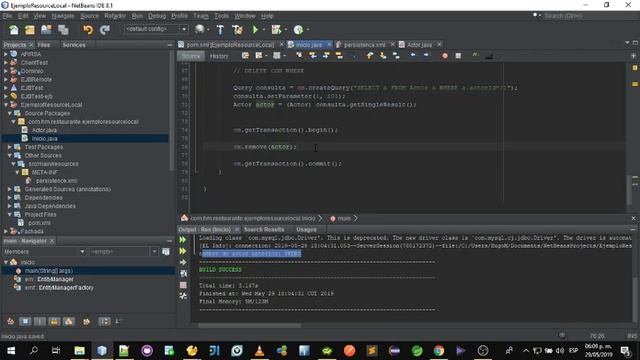
Task: Open the Refactor menu
Action: click(115, 16)
